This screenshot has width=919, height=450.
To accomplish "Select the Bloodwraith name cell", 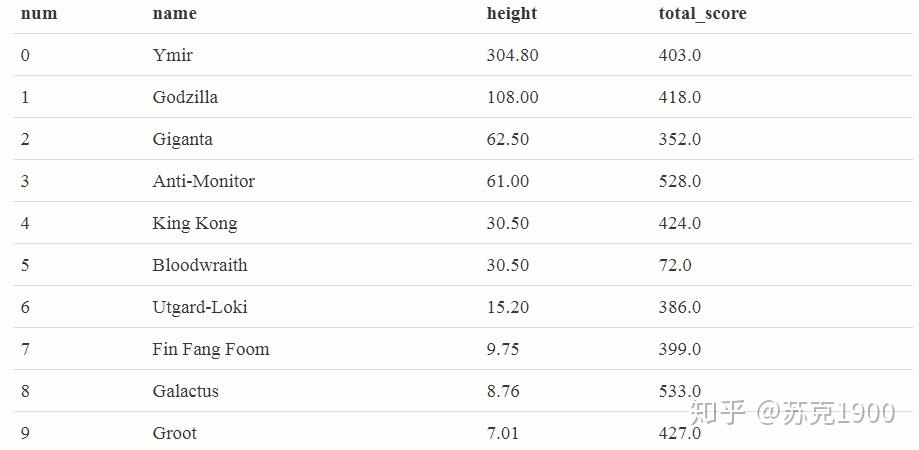I will point(200,265).
